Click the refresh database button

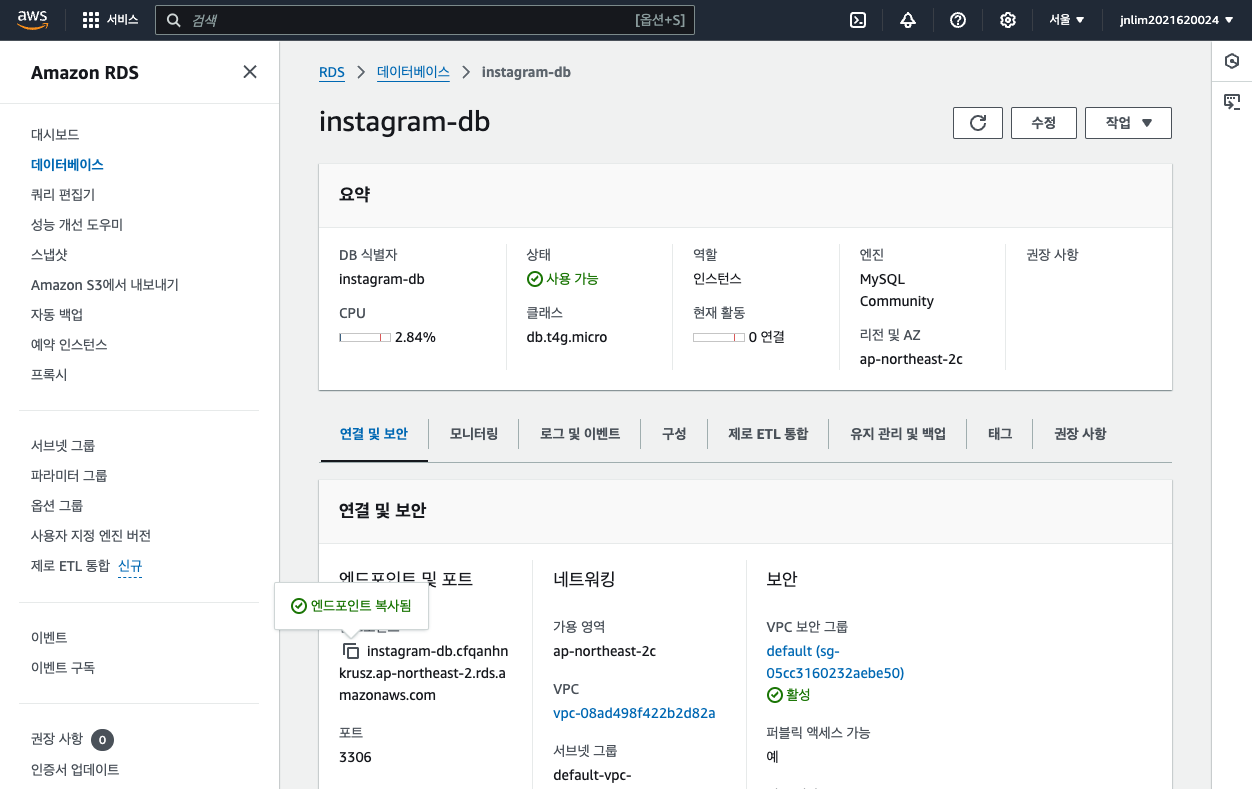point(978,122)
